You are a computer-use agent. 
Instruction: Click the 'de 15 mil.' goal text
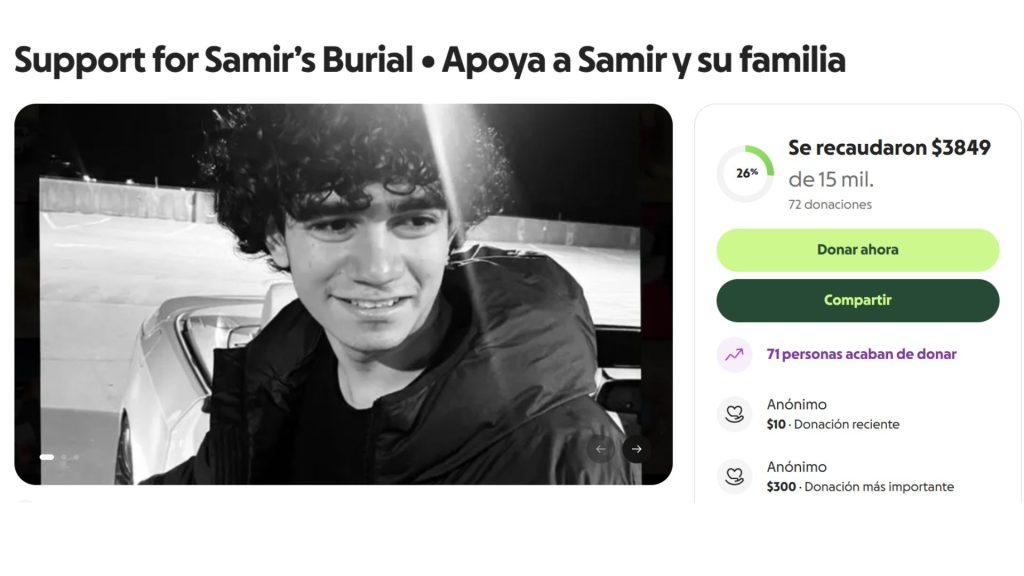click(831, 181)
